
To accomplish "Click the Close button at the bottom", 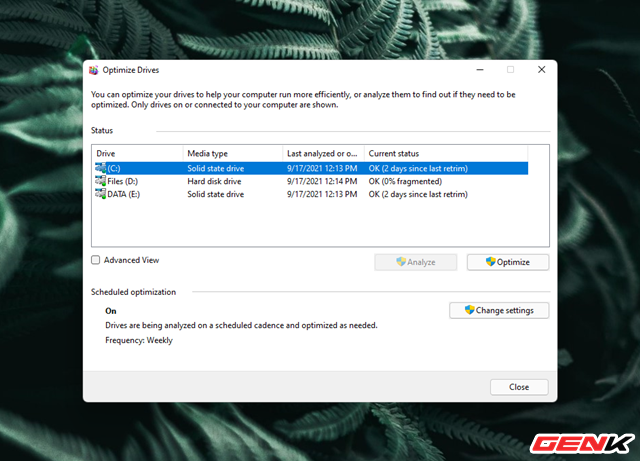I will [x=518, y=387].
